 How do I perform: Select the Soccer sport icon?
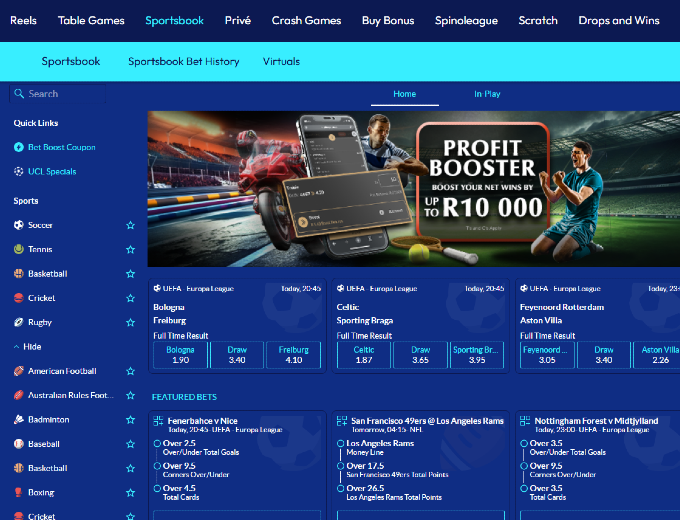pyautogui.click(x=19, y=225)
